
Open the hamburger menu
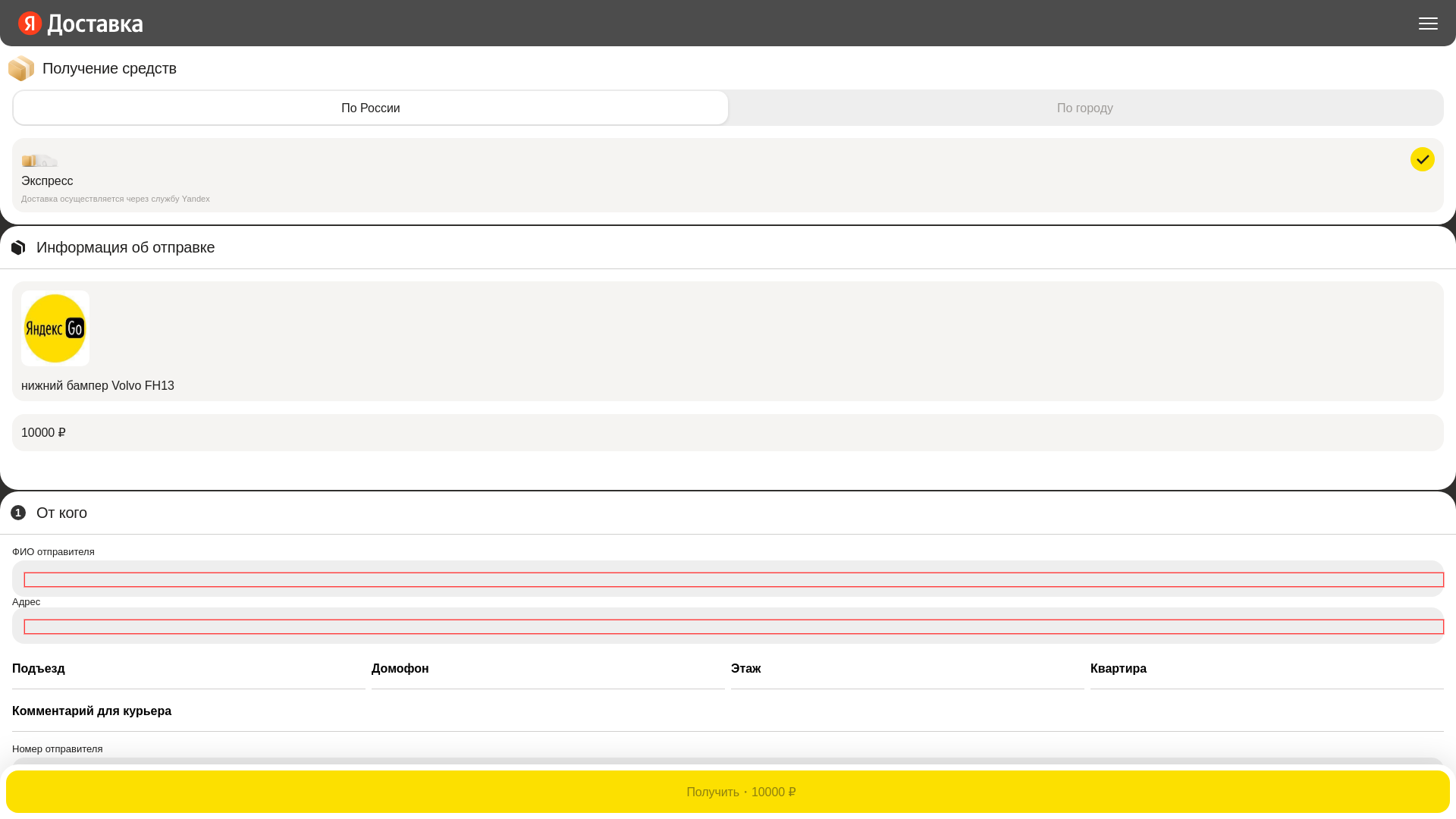1428,24
